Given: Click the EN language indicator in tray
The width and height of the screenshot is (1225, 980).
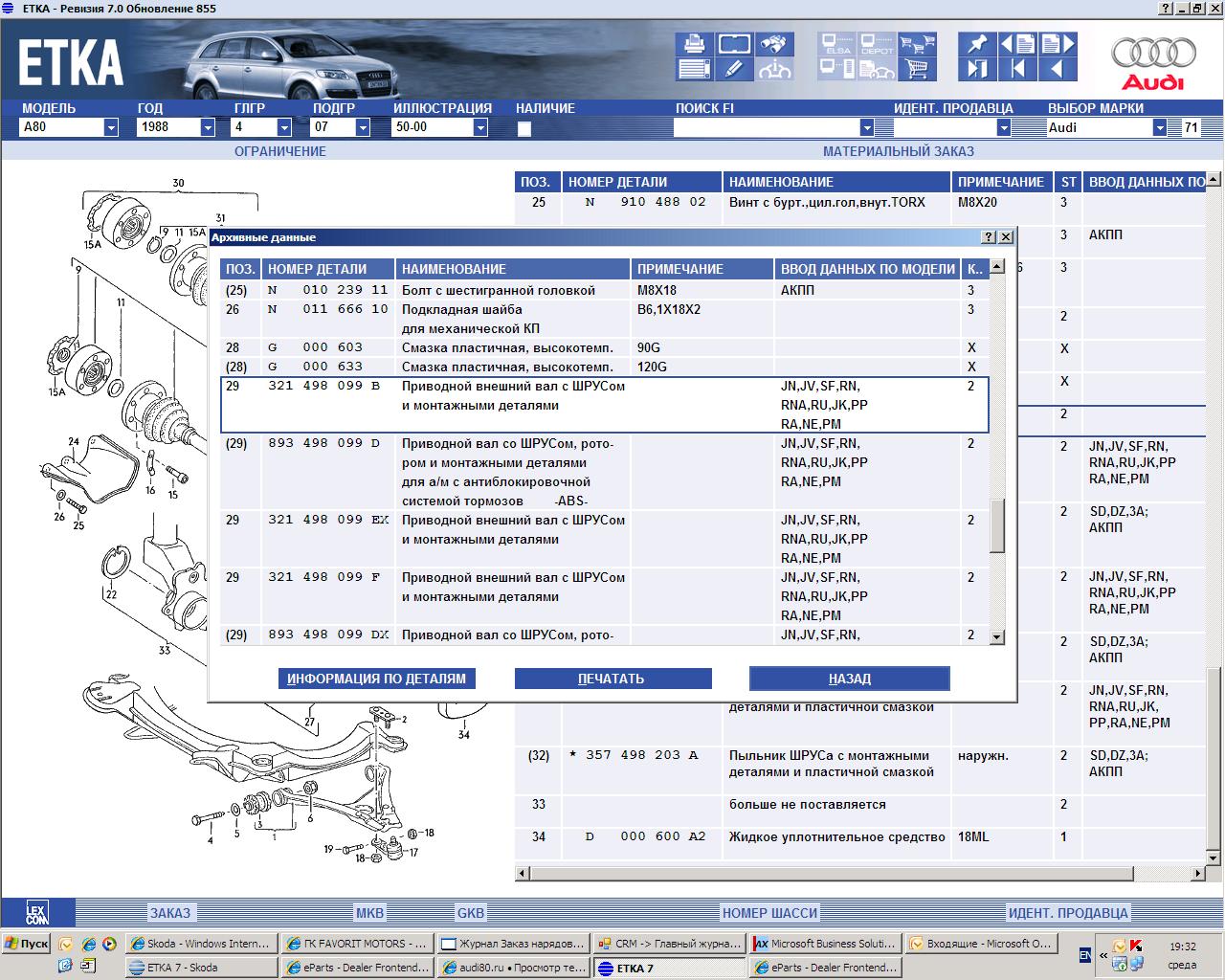Looking at the screenshot, I should [x=1084, y=954].
